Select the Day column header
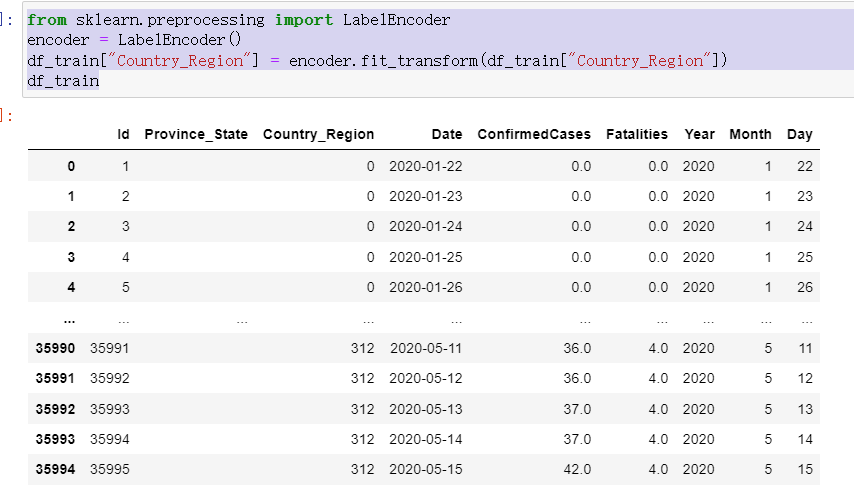 [x=799, y=134]
